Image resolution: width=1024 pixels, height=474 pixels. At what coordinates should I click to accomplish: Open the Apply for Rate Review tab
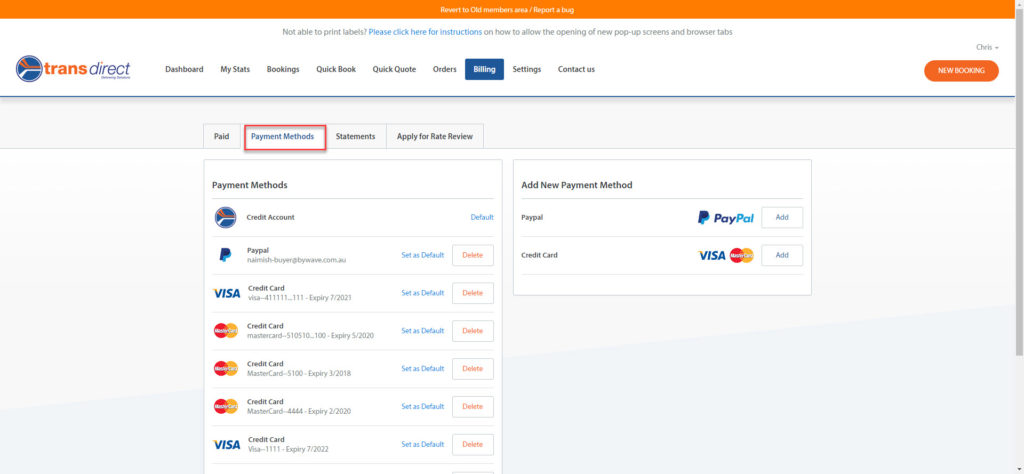[435, 136]
